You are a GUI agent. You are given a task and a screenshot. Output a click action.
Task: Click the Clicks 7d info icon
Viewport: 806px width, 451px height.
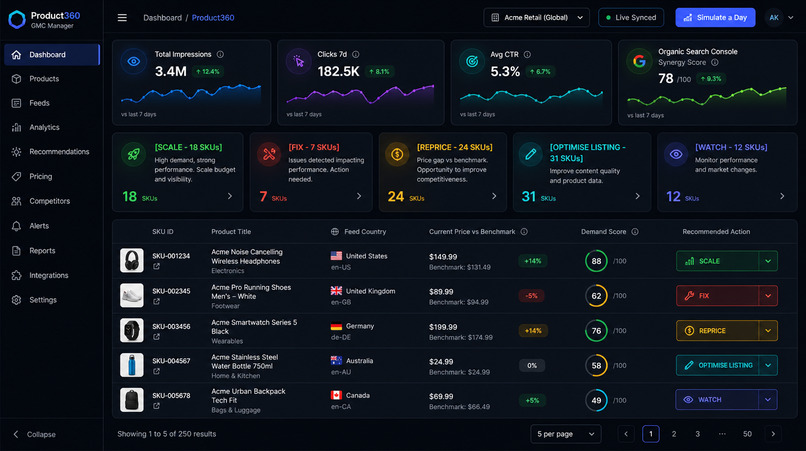coord(356,54)
